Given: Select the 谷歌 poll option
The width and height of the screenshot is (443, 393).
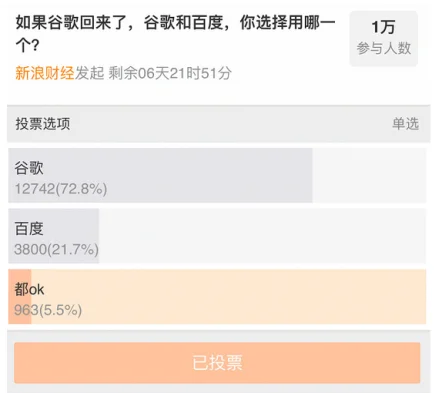Looking at the screenshot, I should [217, 175].
